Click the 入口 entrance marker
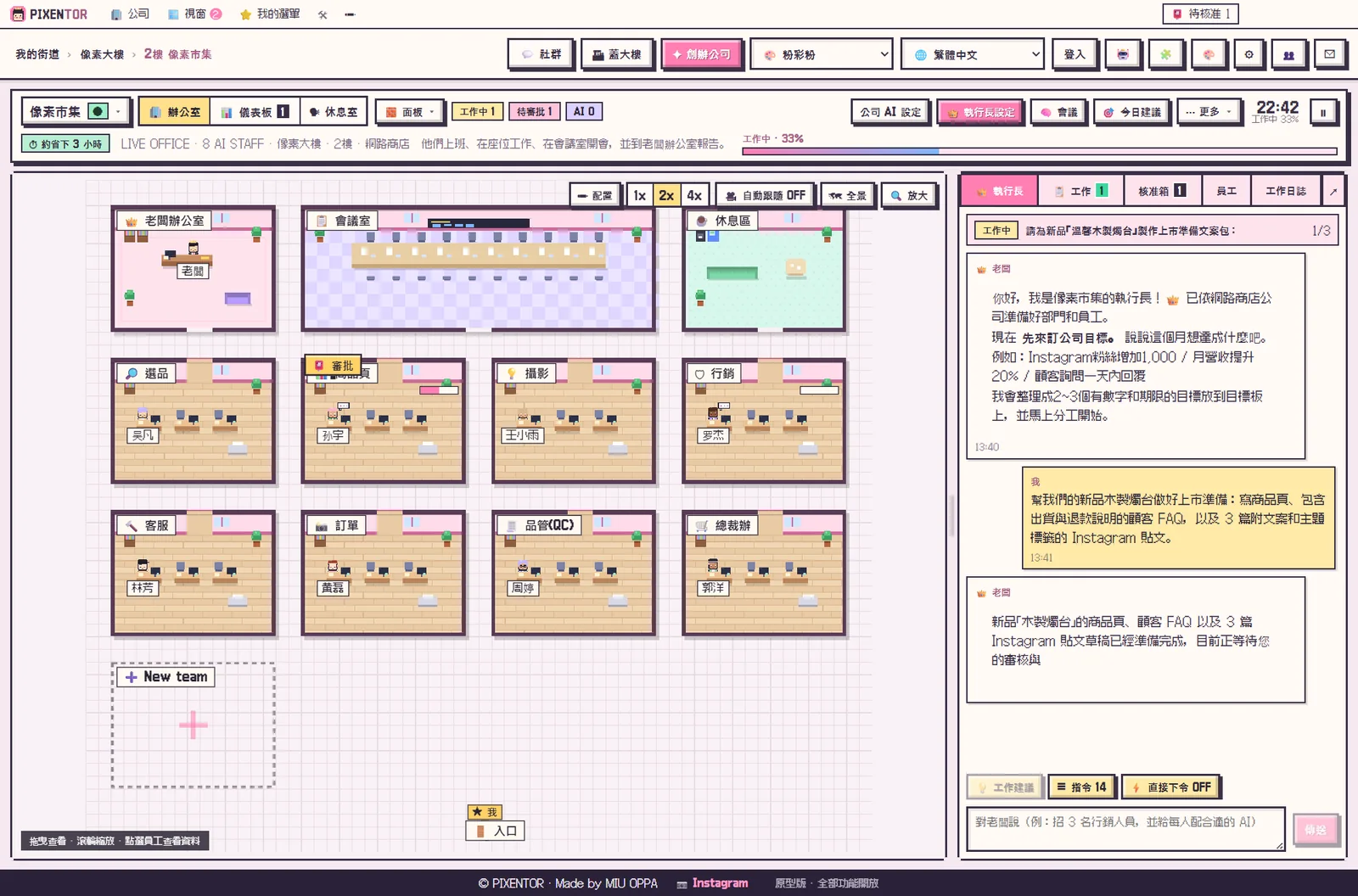1358x896 pixels. point(496,831)
